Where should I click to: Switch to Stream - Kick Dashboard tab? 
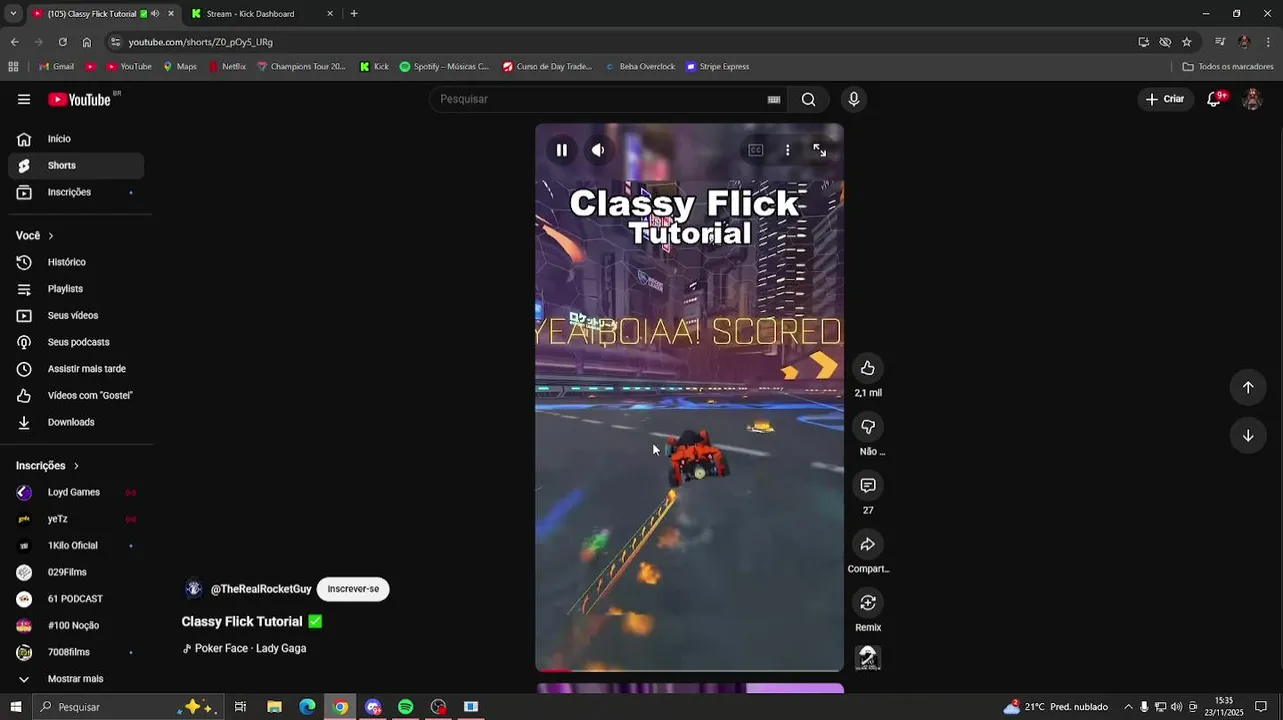pos(260,14)
